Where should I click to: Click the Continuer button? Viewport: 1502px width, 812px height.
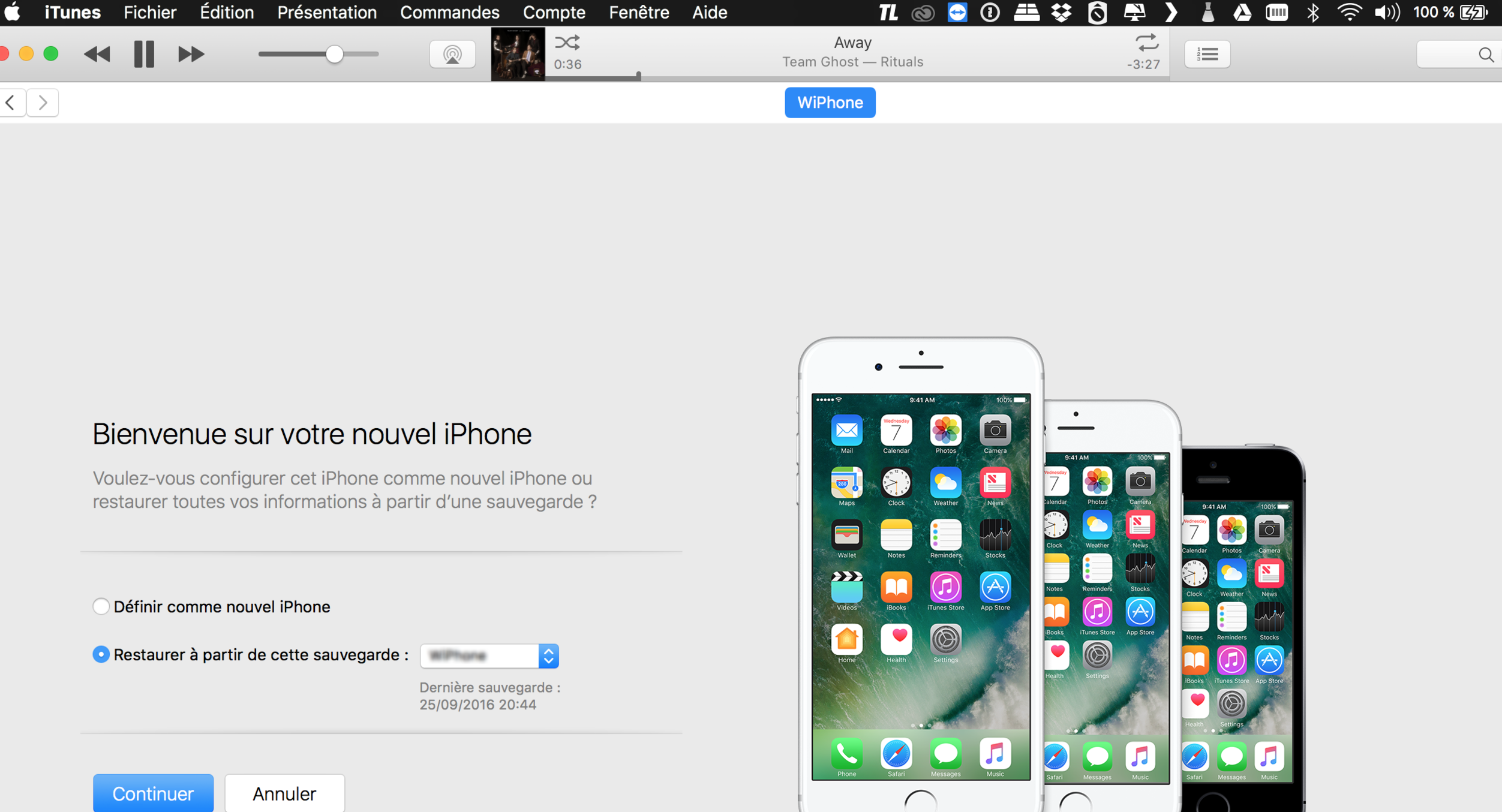[153, 793]
